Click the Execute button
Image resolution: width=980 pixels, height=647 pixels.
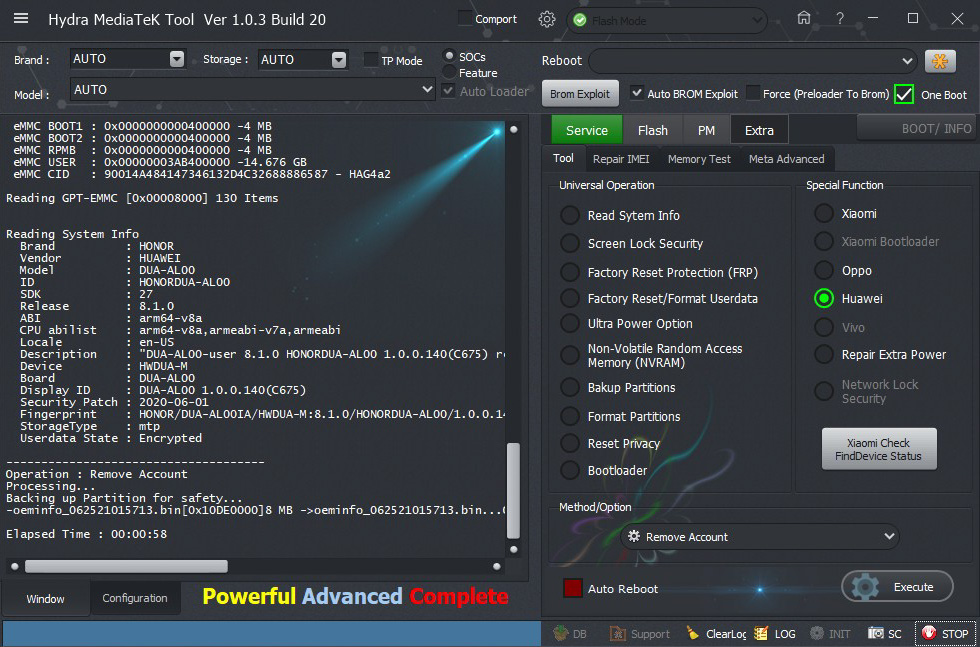point(897,587)
